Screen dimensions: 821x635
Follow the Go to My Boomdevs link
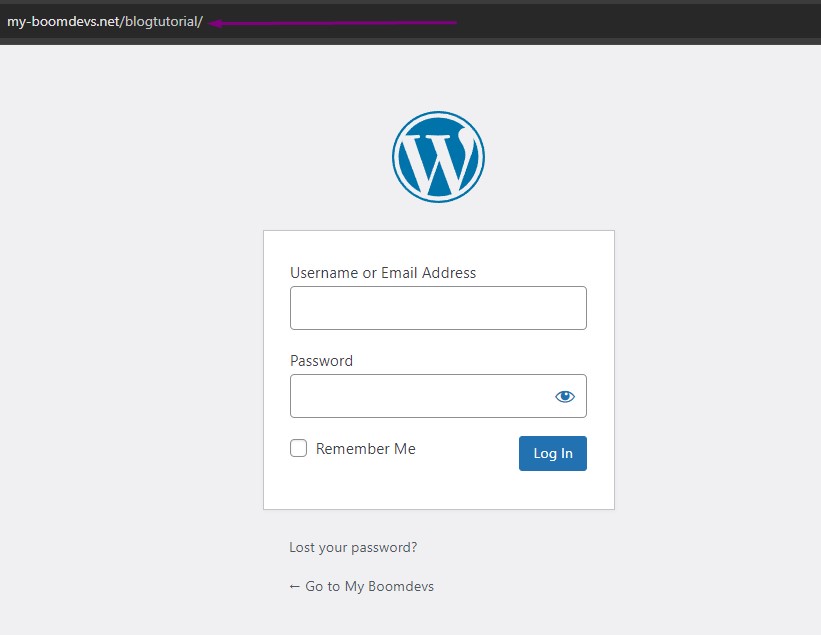361,586
